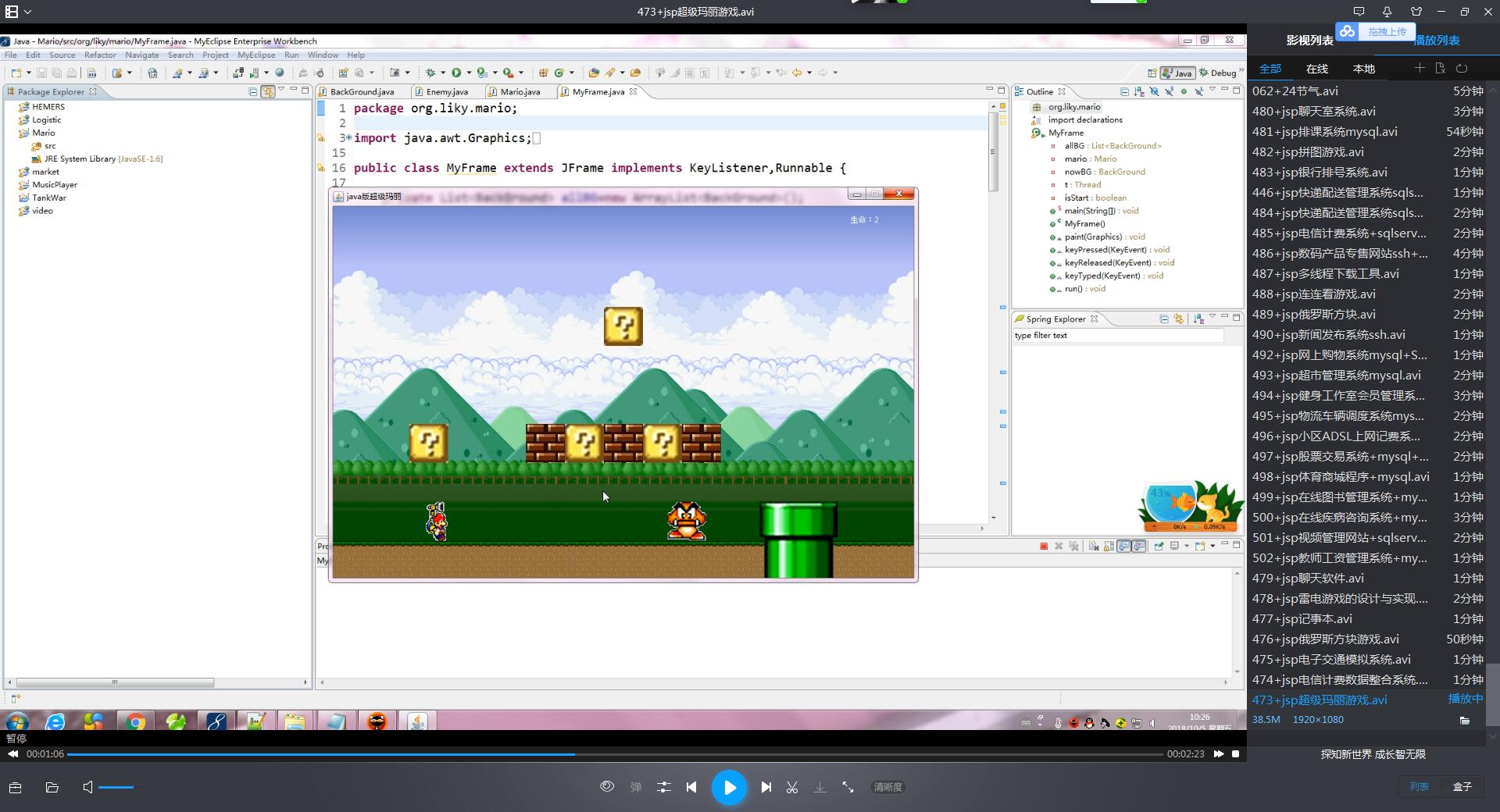
Task: Open the Eclipse Debug dropdown arrow
Action: click(x=443, y=73)
